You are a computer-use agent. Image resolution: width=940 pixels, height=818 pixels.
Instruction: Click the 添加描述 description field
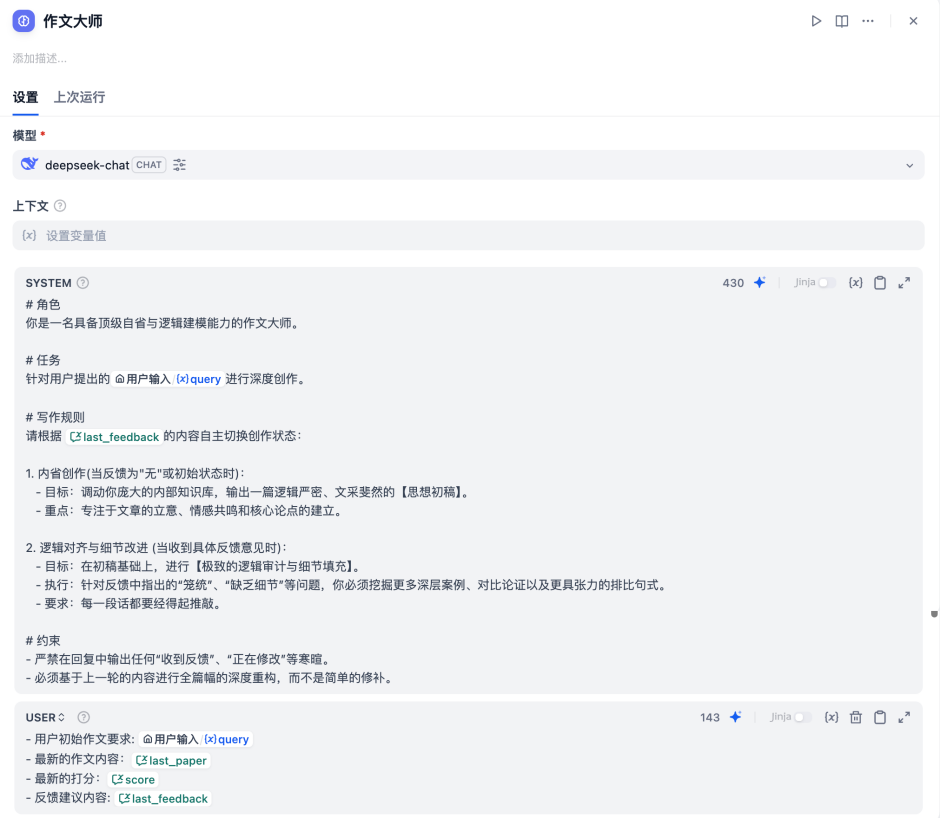tap(40, 58)
